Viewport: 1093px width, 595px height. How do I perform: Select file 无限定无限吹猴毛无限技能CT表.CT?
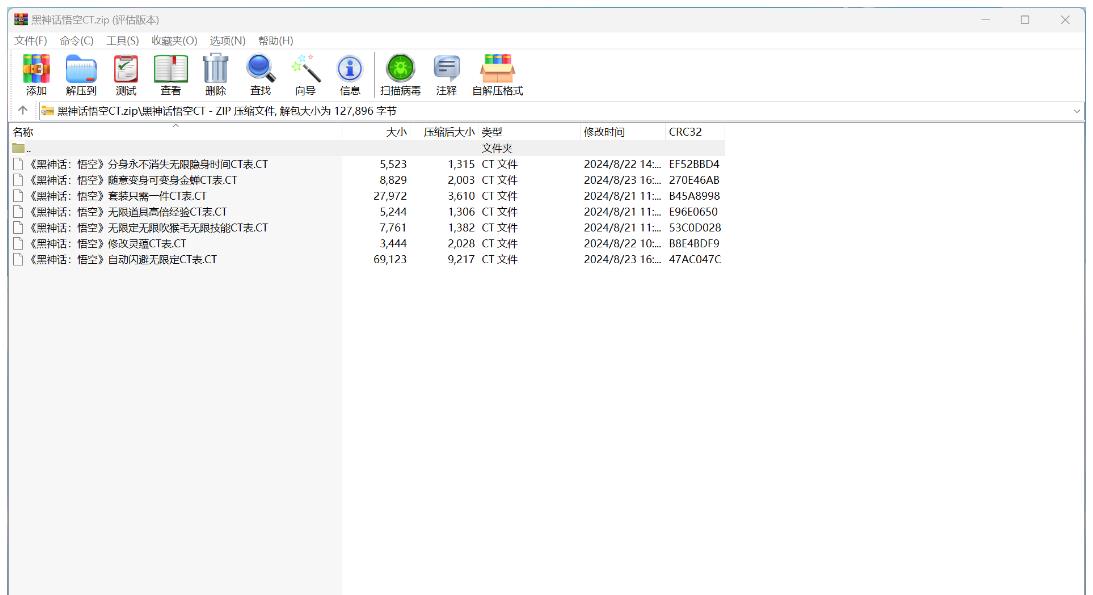(x=148, y=228)
